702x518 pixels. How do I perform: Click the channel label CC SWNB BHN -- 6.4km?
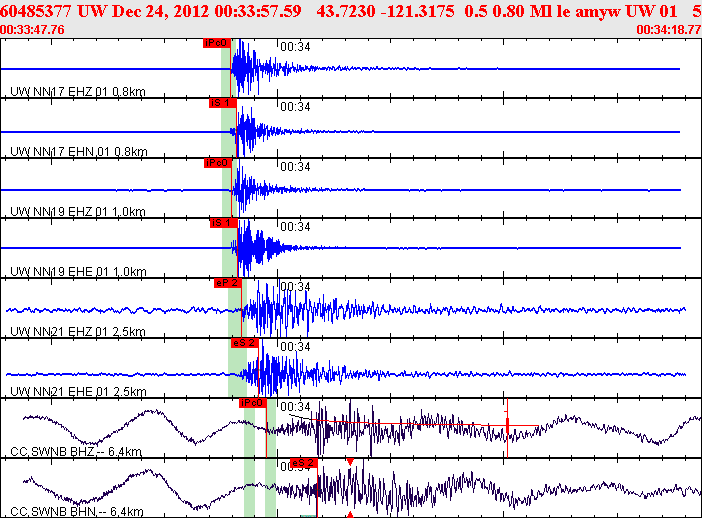(77, 512)
